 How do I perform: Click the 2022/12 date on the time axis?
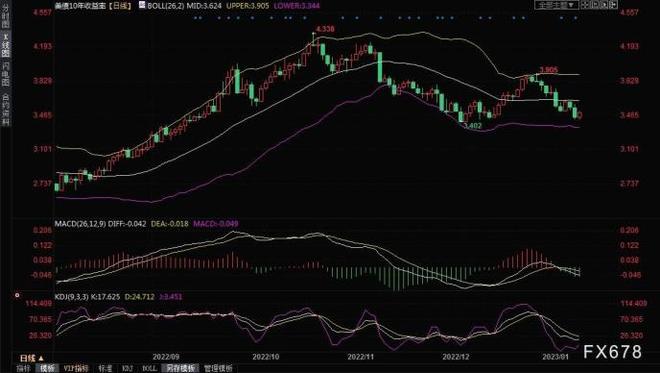point(456,357)
